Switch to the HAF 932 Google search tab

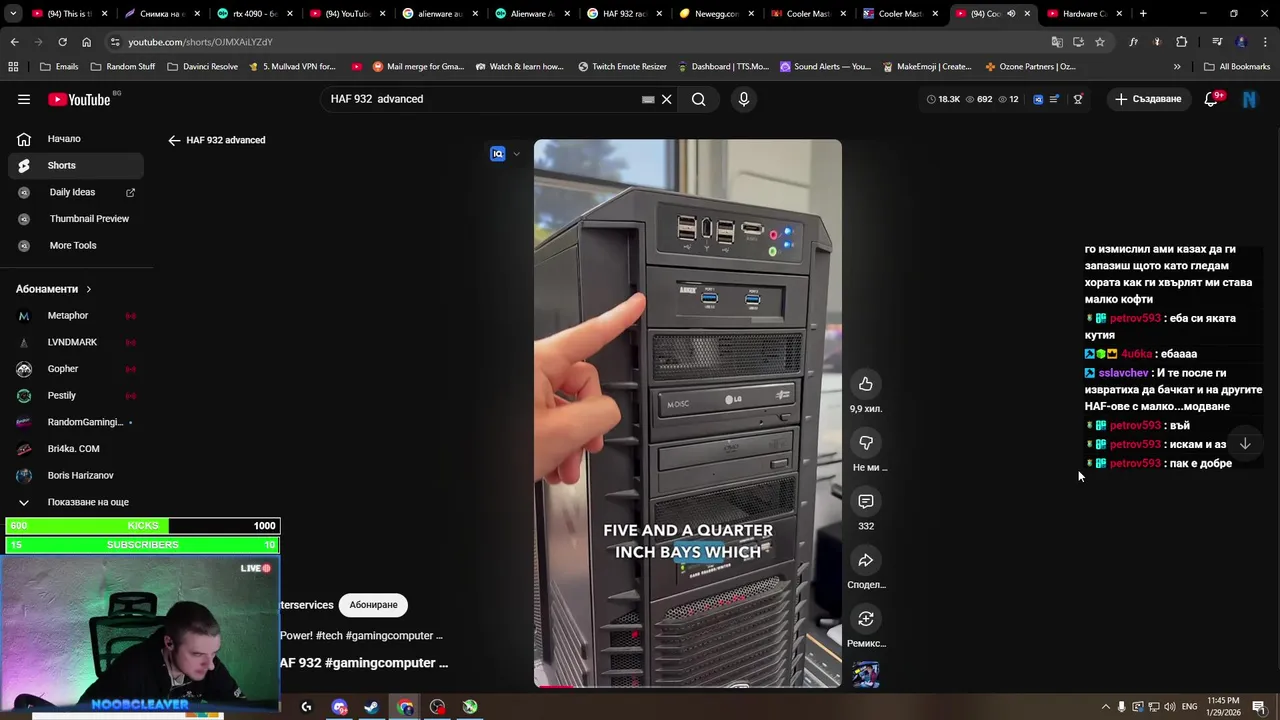click(625, 14)
